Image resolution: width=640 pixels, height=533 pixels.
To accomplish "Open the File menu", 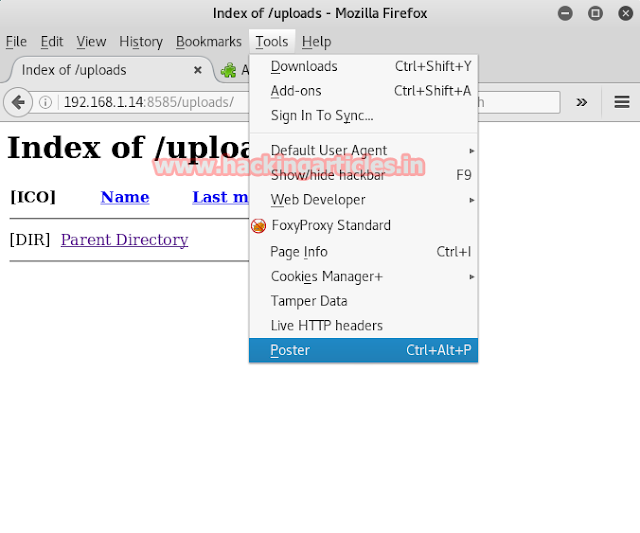I will click(16, 42).
